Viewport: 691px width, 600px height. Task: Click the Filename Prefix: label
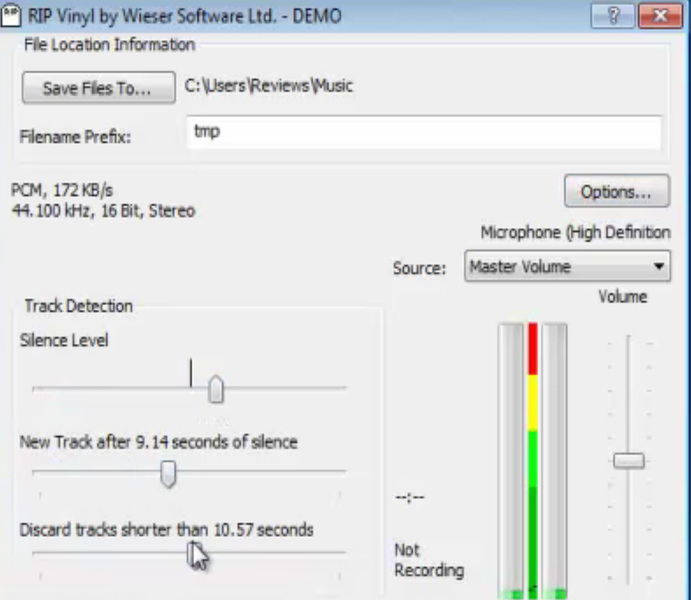click(x=75, y=137)
